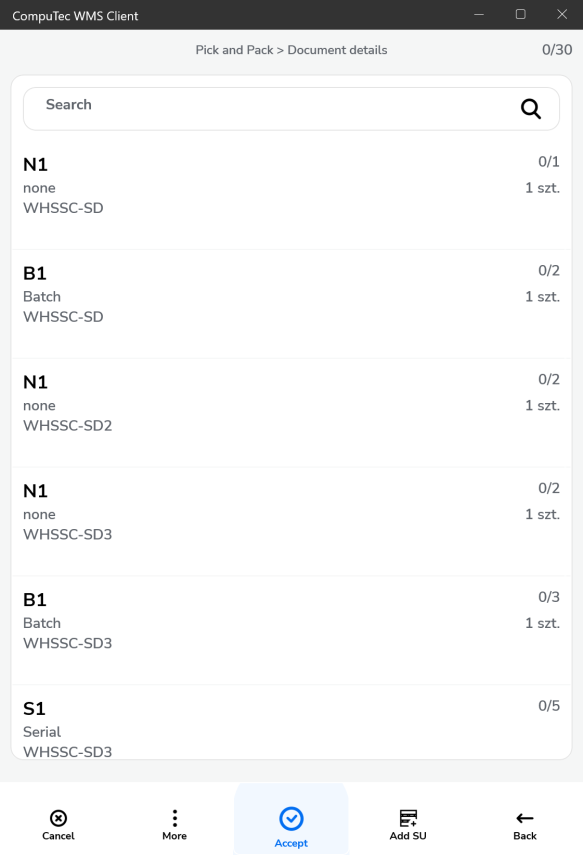The height and width of the screenshot is (855, 583).
Task: Select the N1 item in WHSSC-SD2
Action: [x=291, y=413]
